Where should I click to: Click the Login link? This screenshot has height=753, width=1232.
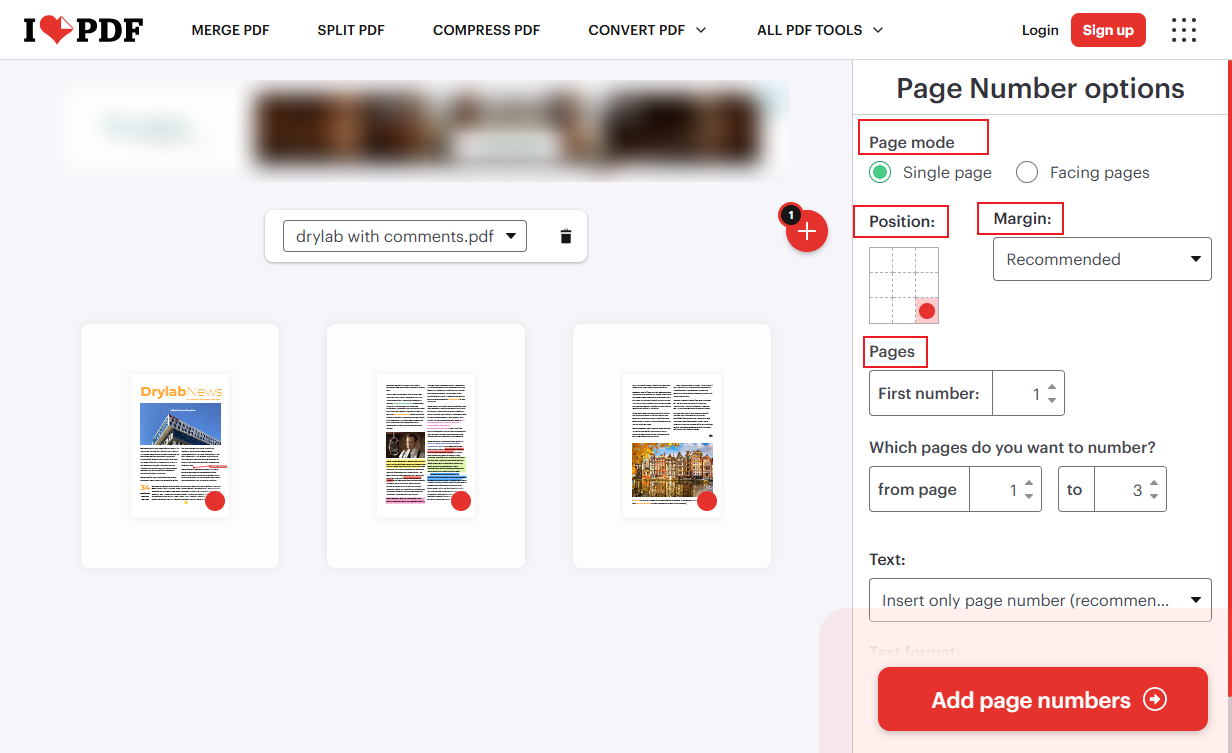point(1040,29)
